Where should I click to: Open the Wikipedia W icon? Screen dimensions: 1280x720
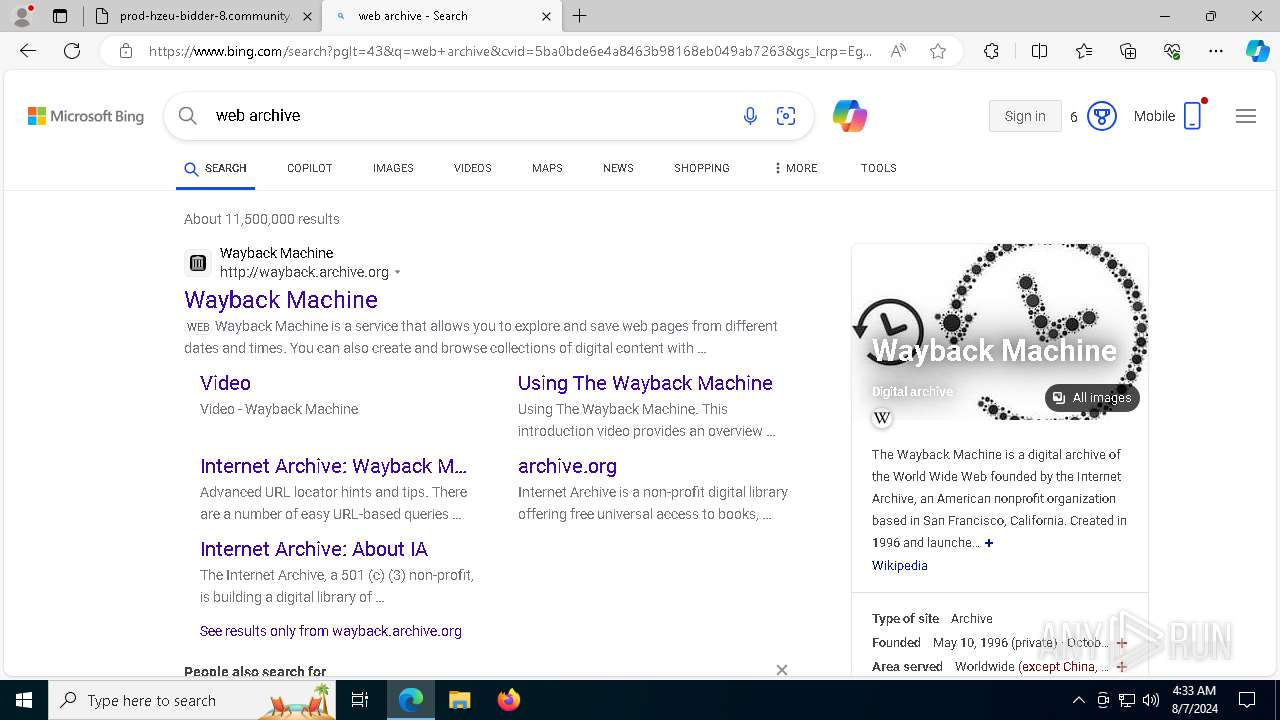[x=881, y=418]
